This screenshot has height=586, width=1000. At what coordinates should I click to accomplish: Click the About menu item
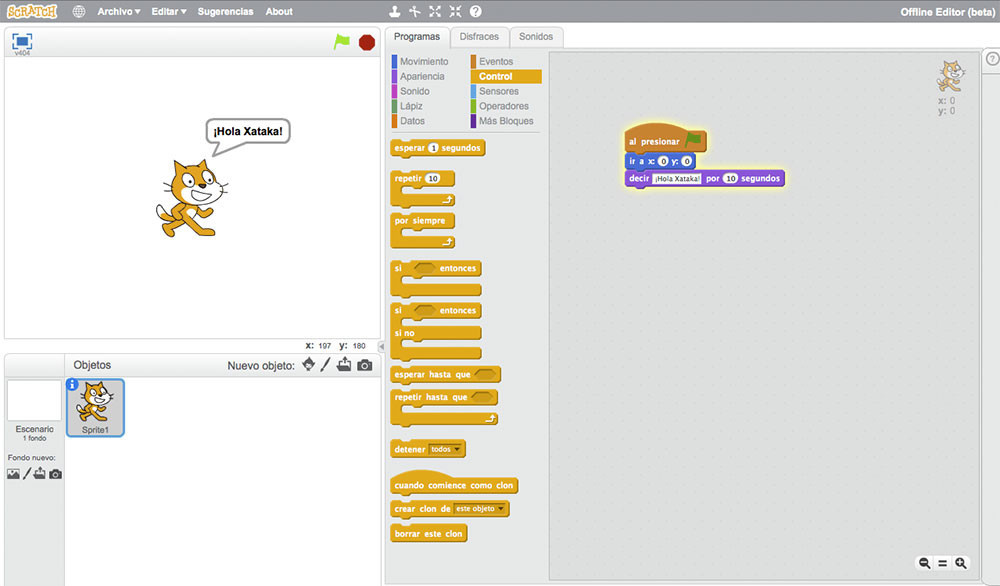point(279,11)
